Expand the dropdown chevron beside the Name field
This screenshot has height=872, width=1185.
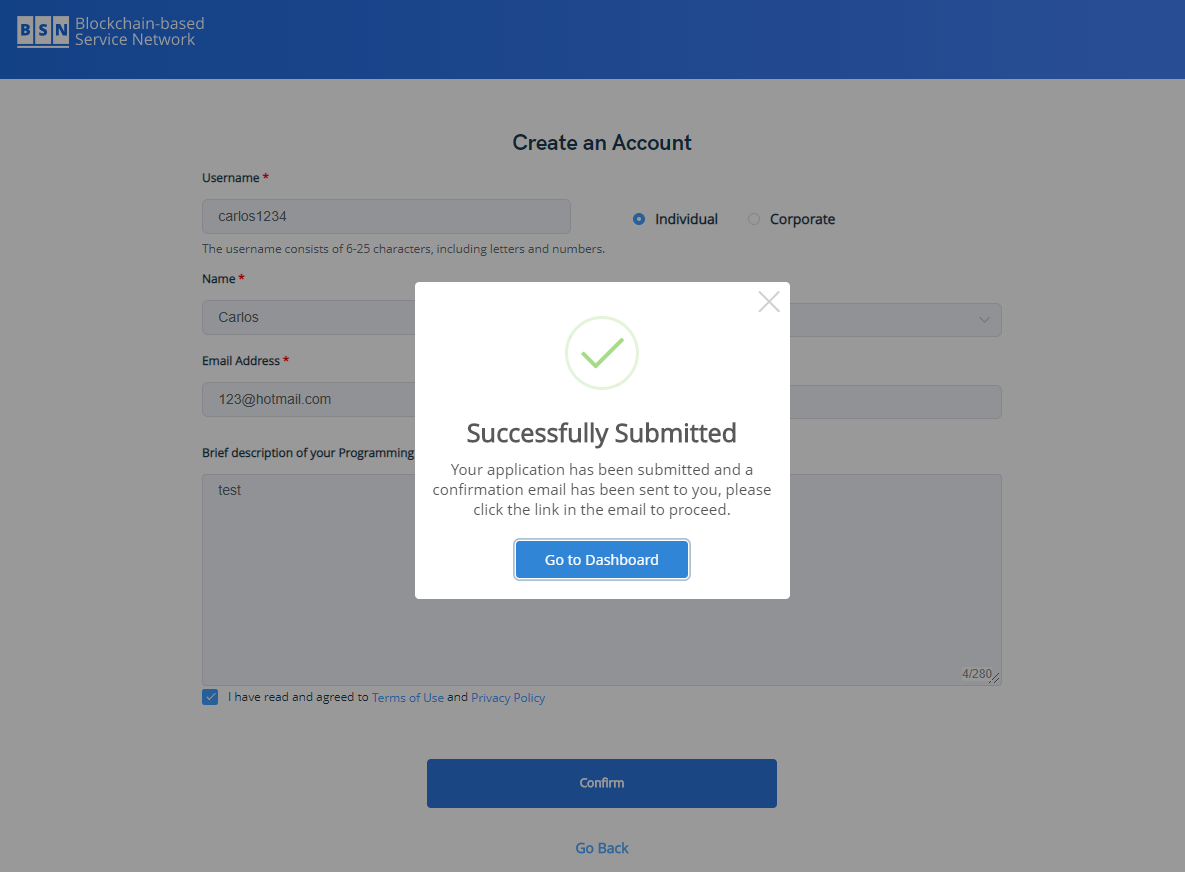click(x=984, y=320)
